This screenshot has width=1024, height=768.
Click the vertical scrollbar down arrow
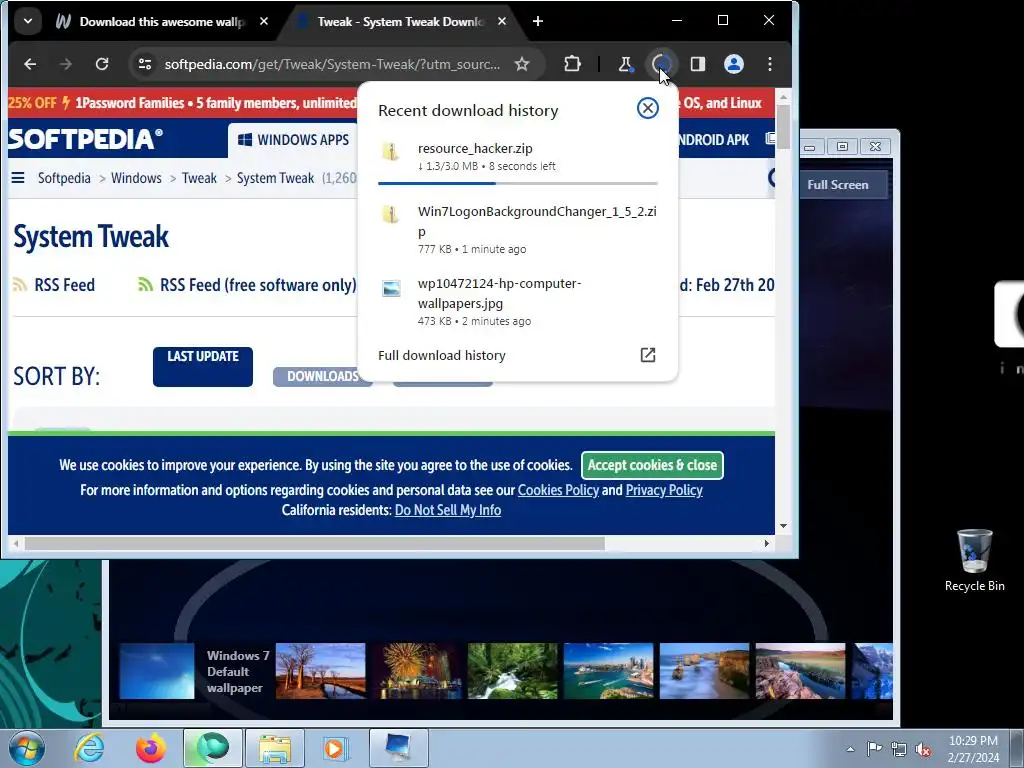[x=783, y=526]
